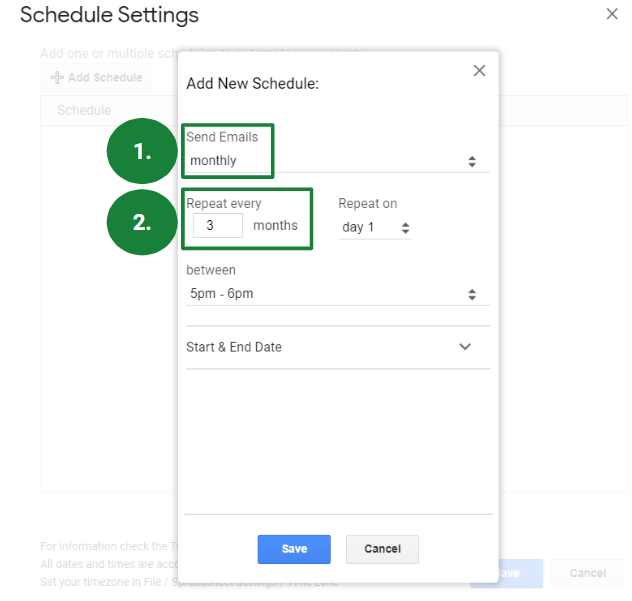Click the green circle labeled 2
Screen dimensions: 632x601
coord(143,222)
